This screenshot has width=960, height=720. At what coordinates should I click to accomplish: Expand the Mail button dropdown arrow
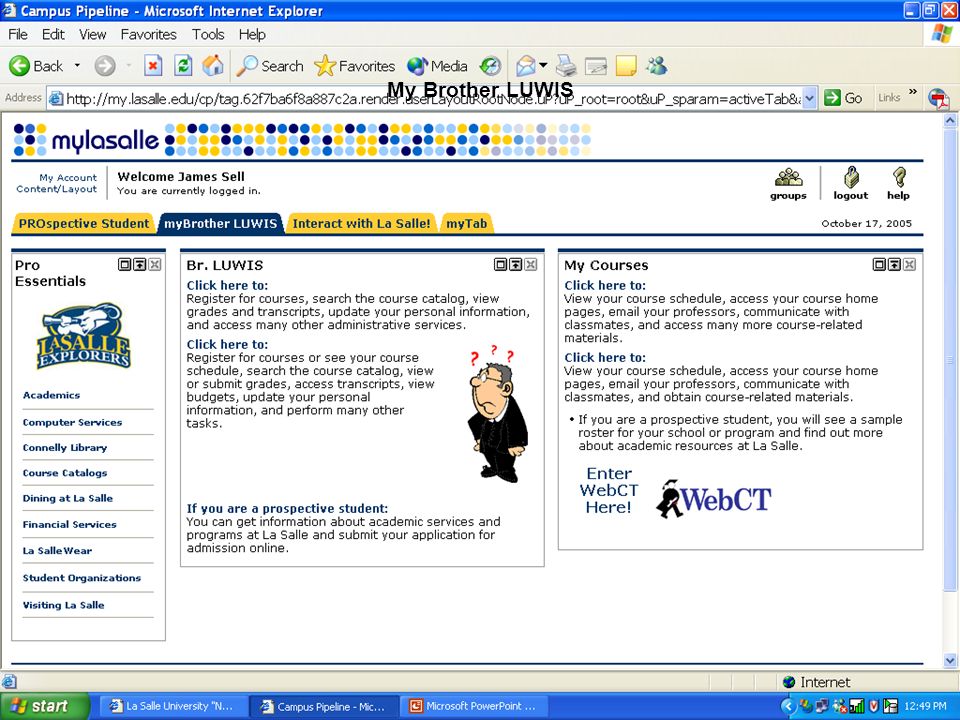(543, 66)
